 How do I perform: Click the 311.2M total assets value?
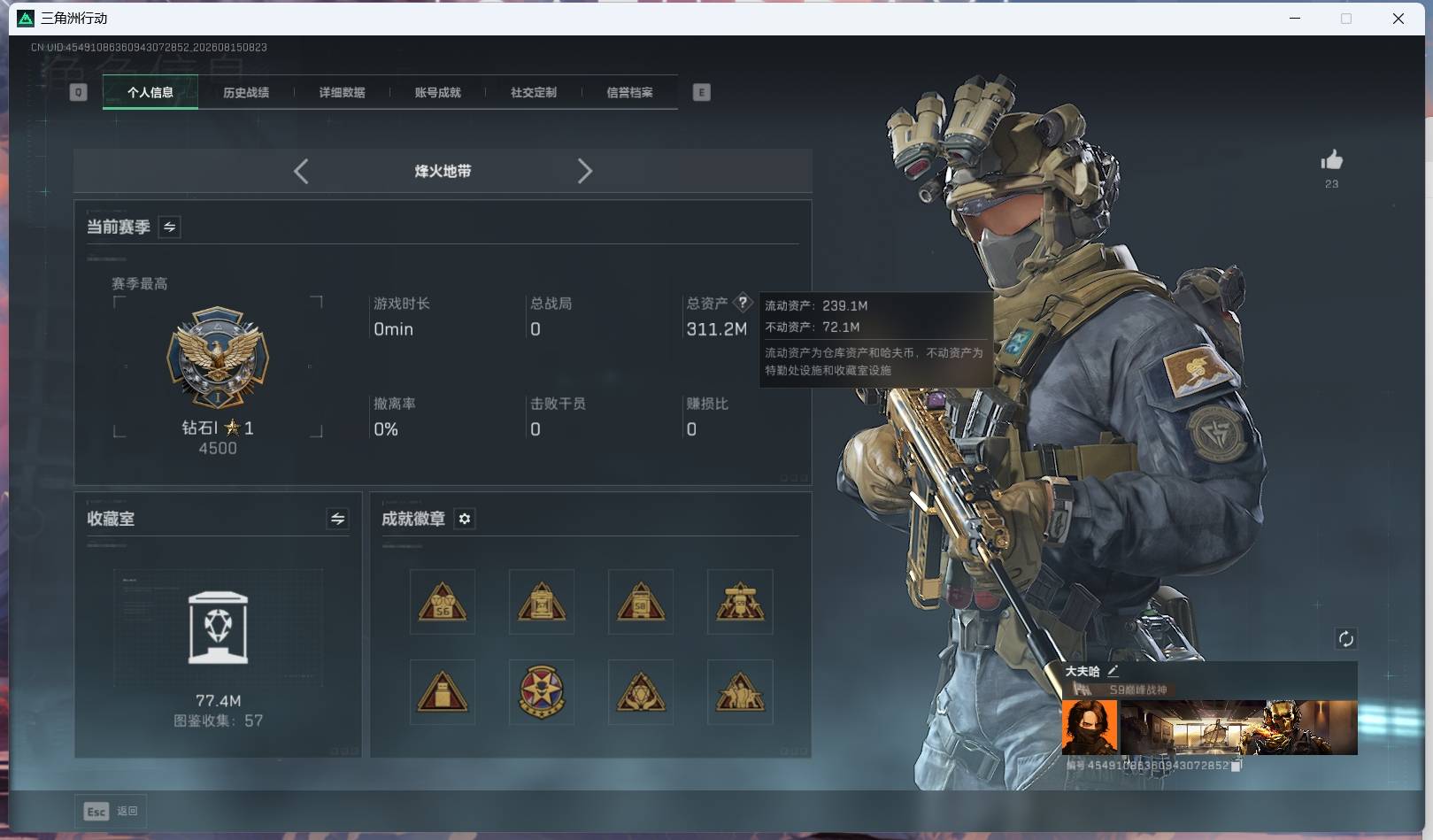(x=717, y=329)
